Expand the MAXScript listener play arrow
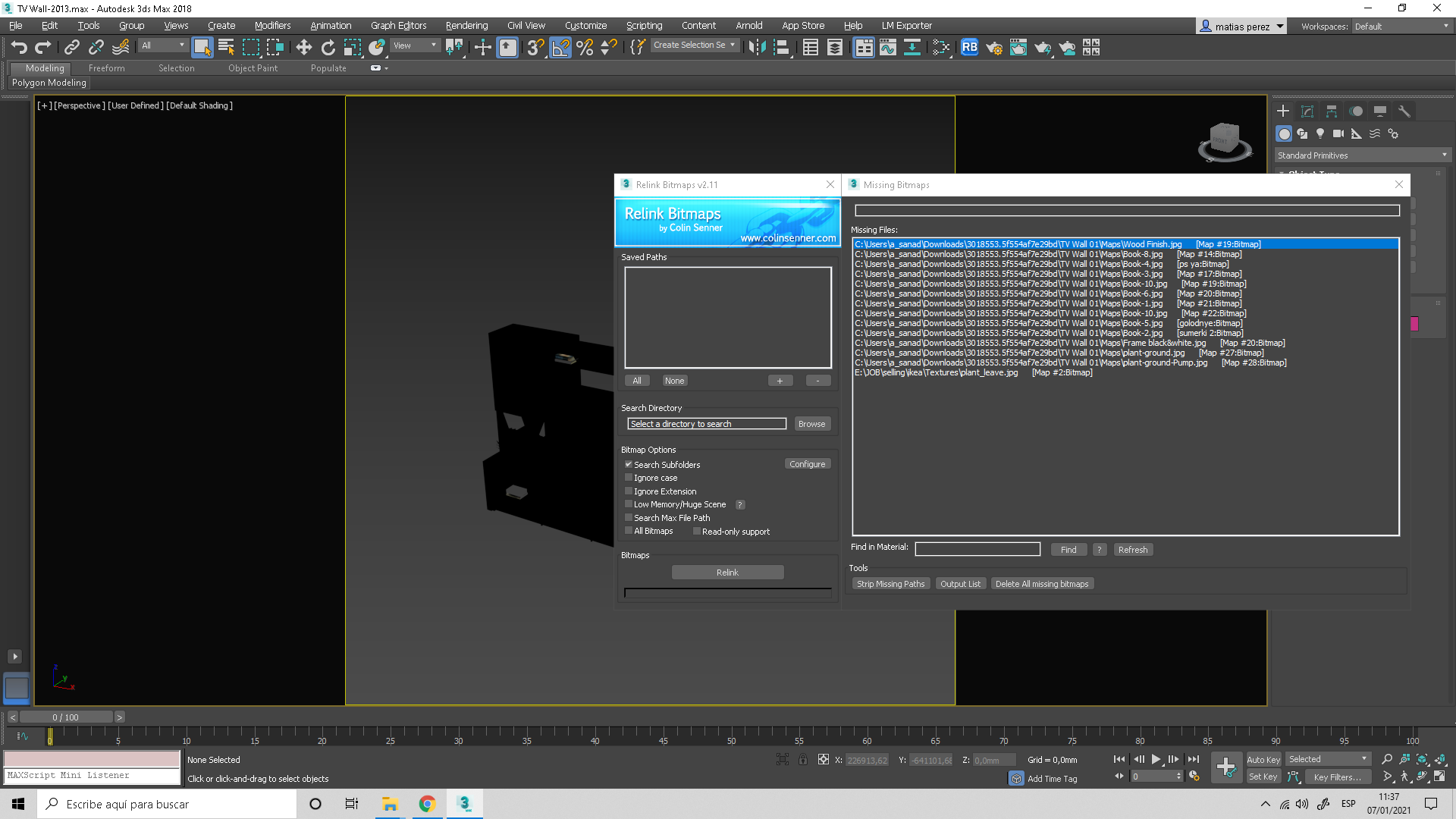 pyautogui.click(x=15, y=657)
